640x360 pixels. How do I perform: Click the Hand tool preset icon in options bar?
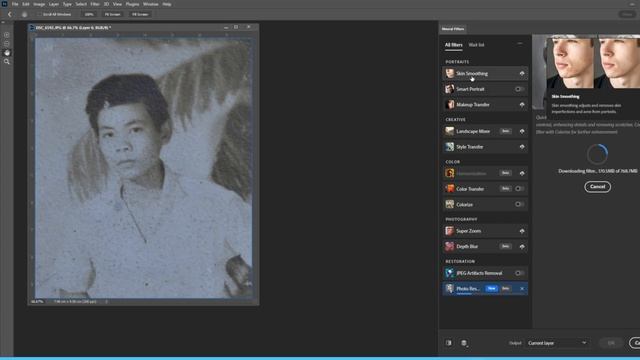24,14
